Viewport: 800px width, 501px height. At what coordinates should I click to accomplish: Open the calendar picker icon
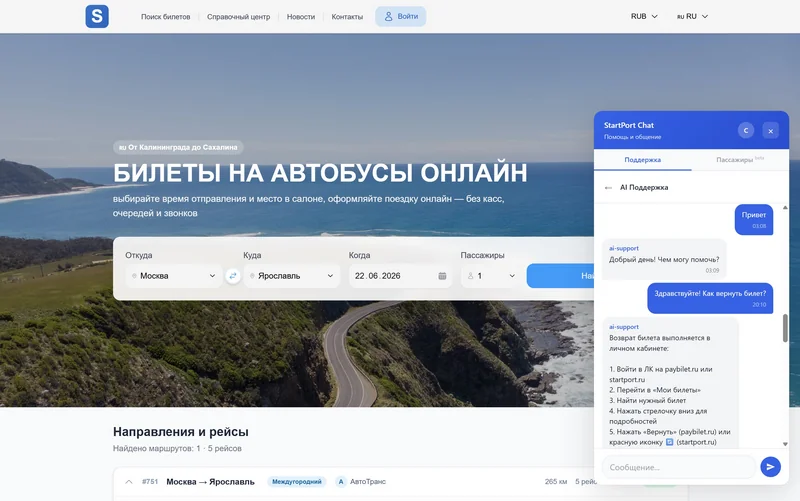tap(442, 276)
